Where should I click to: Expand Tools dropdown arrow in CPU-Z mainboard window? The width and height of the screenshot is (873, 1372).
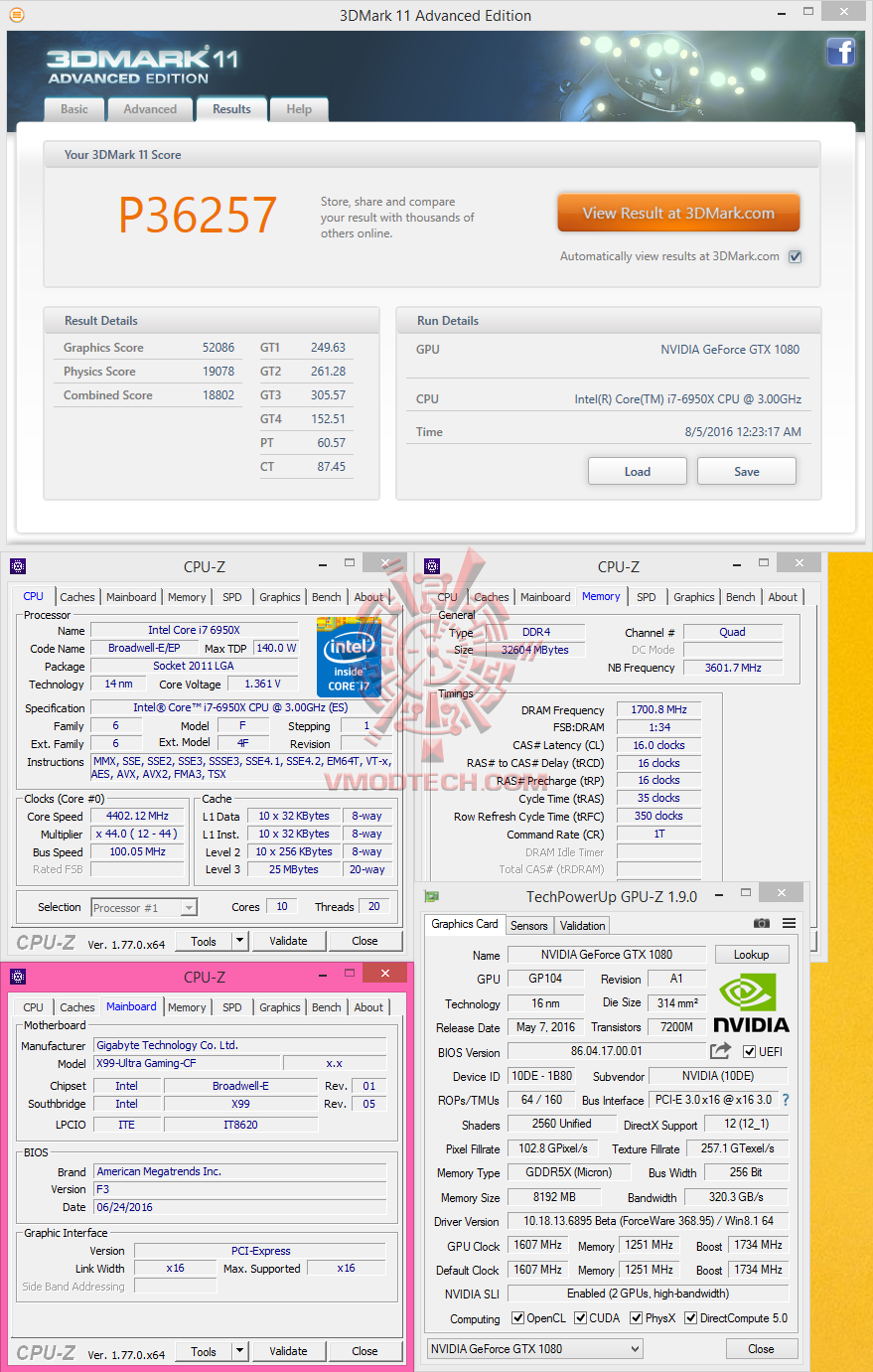[x=239, y=1351]
